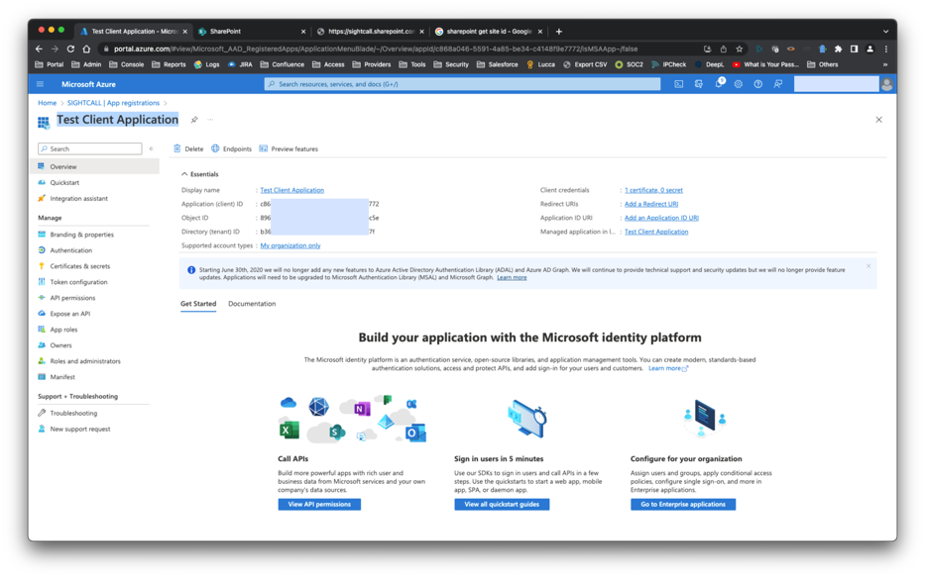Open Expose an API
The height and width of the screenshot is (578, 926).
tap(70, 314)
